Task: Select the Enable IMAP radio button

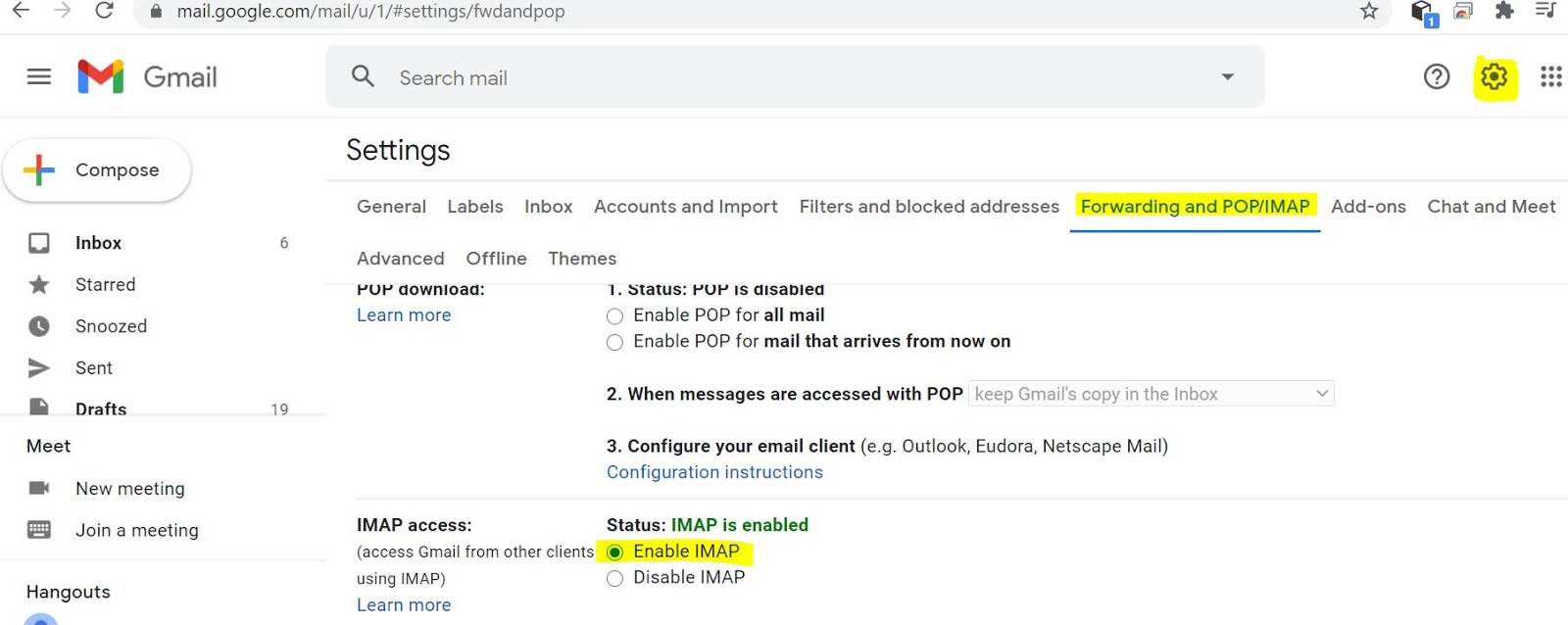Action: tap(614, 552)
